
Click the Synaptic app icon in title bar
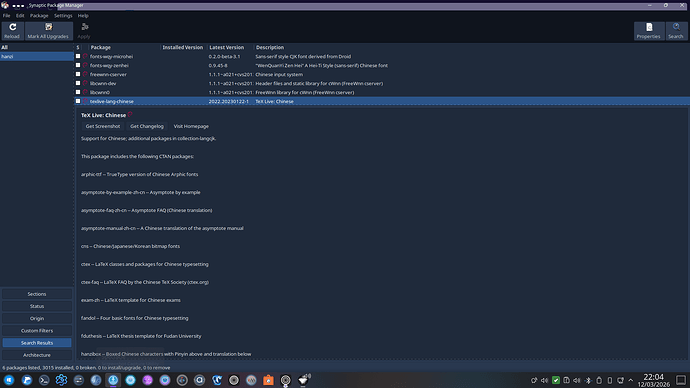(x=5, y=5)
